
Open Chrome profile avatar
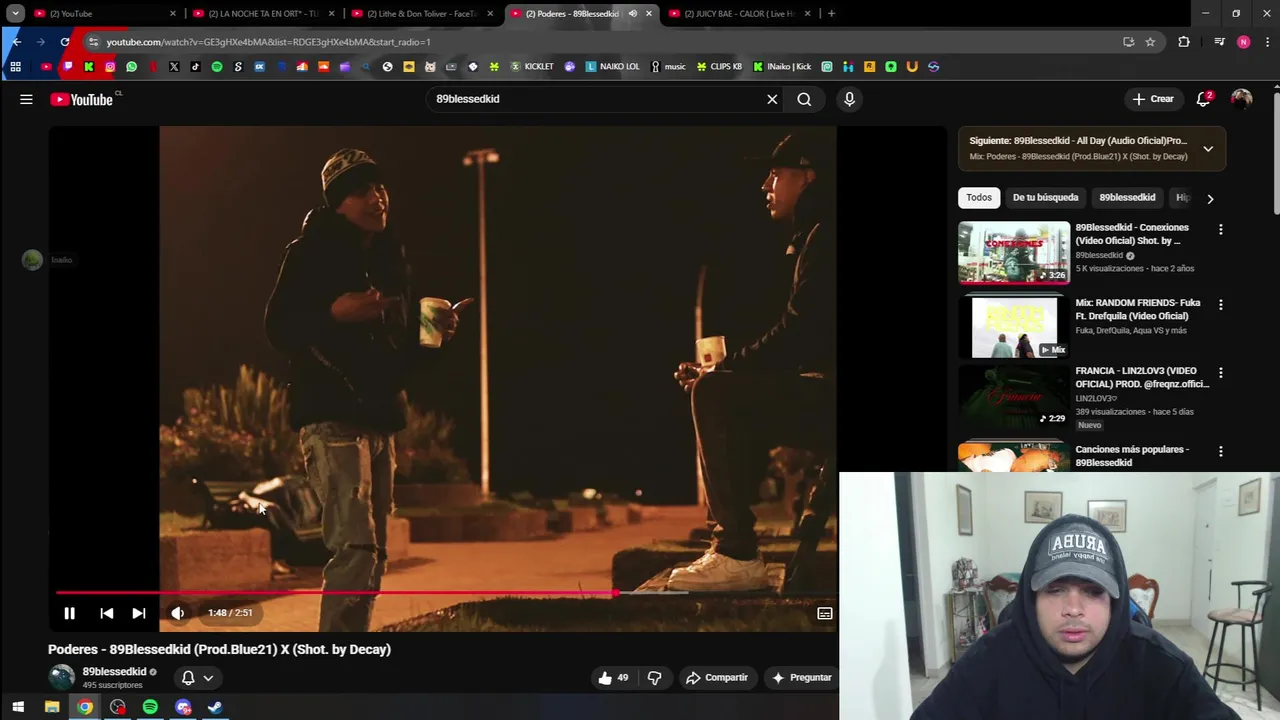[x=1243, y=42]
